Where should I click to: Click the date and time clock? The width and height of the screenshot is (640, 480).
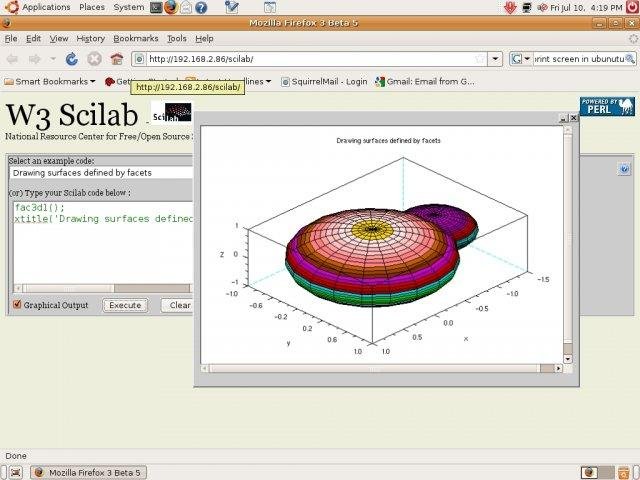[586, 7]
